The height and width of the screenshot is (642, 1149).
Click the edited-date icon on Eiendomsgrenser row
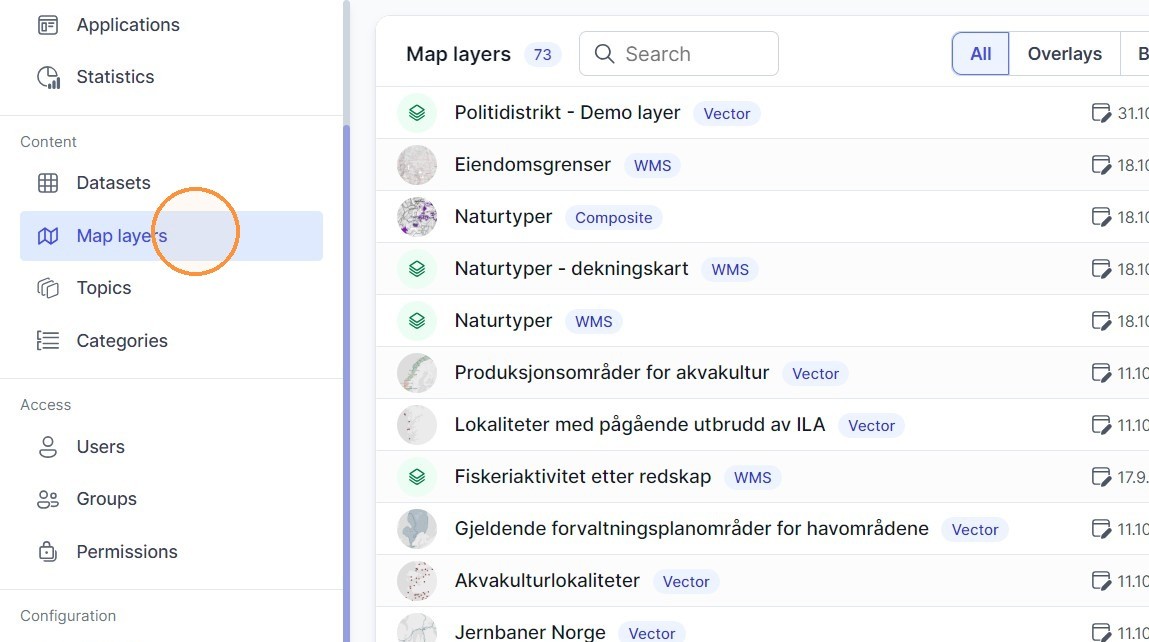coord(1101,165)
